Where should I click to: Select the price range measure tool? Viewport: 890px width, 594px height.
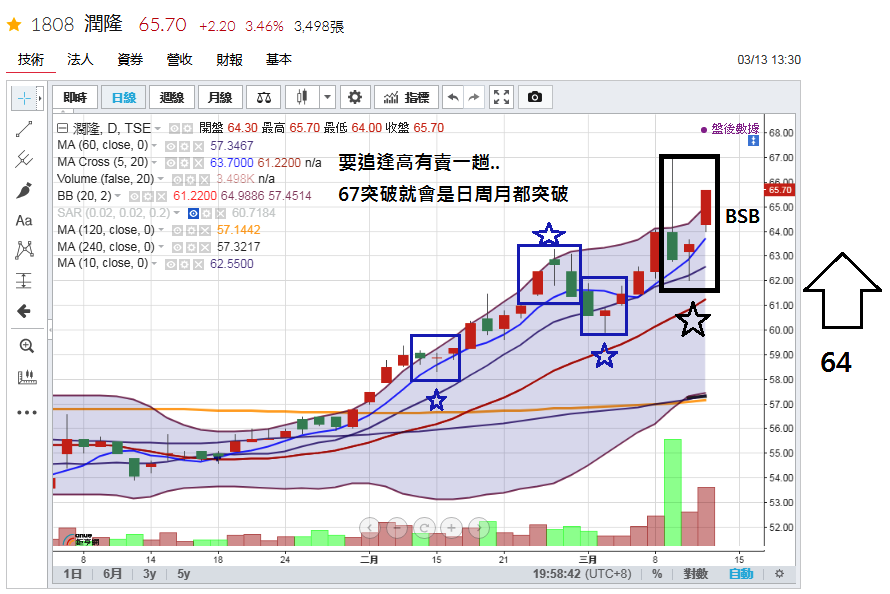tap(24, 280)
